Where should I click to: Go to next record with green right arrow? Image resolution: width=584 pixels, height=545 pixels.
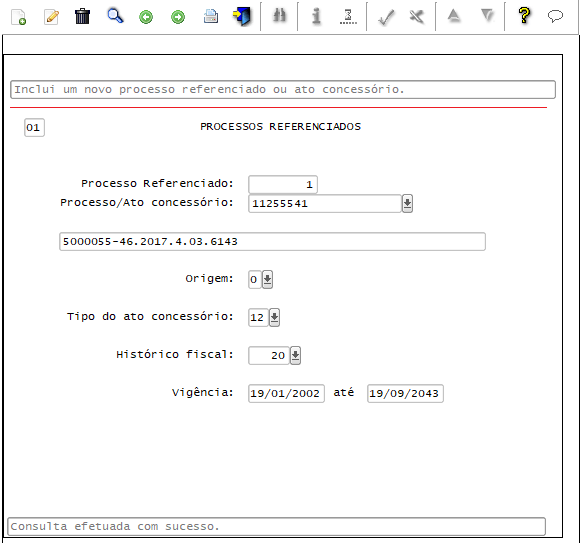click(x=178, y=17)
